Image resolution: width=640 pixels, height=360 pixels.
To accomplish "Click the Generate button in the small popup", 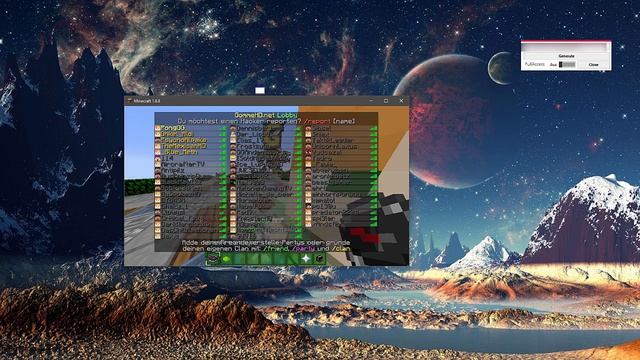I will point(566,56).
